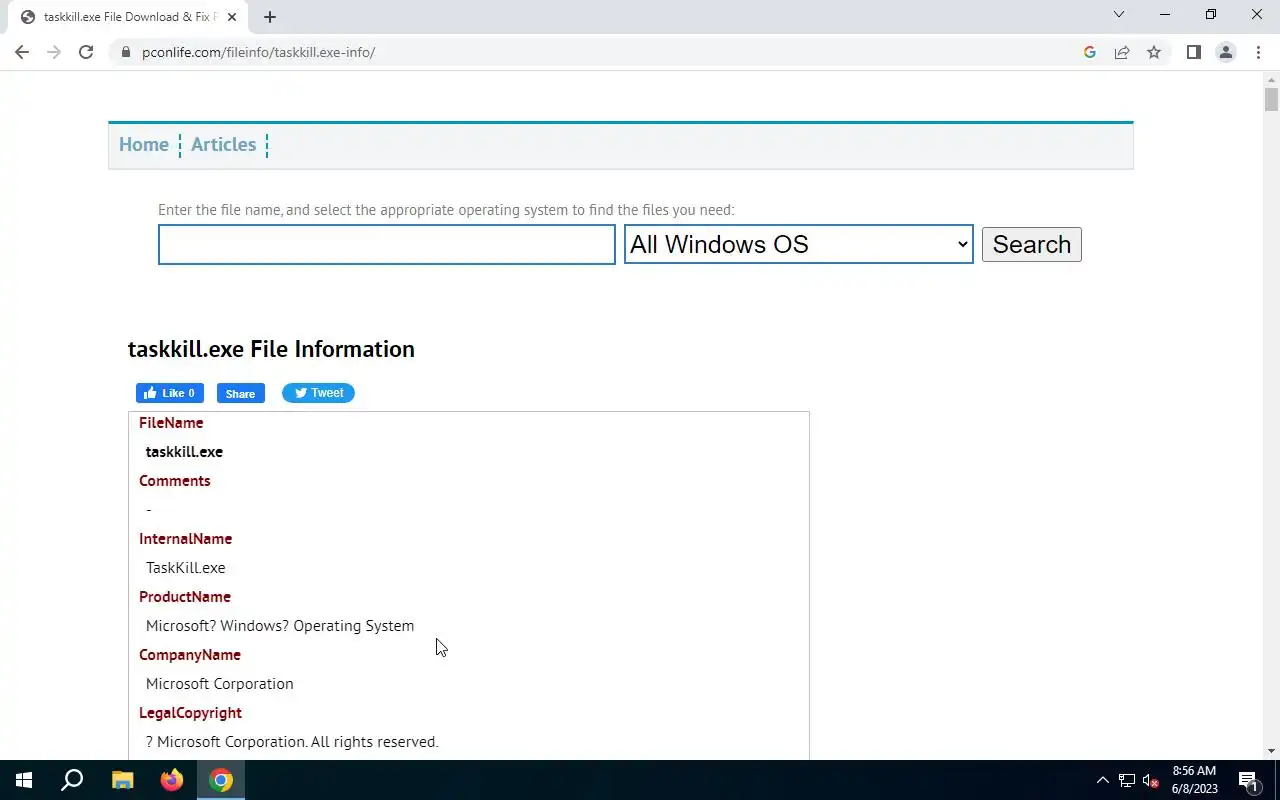Open Chrome three-dot menu
Screen dimensions: 1280x800
tap(1258, 52)
